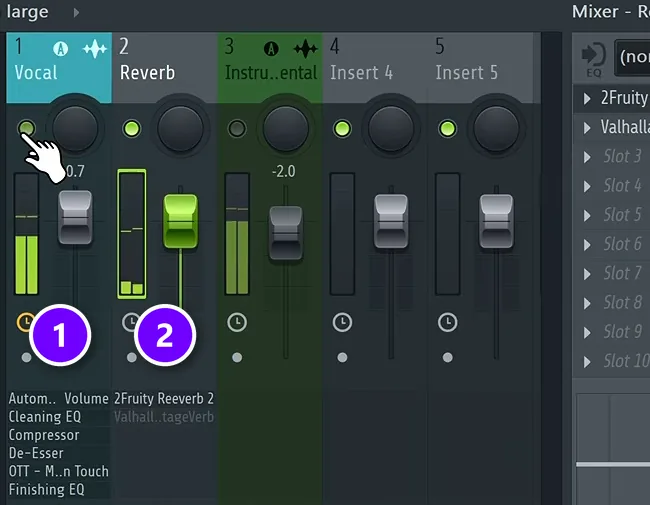Click the Instrumental track pan knob

click(x=286, y=128)
